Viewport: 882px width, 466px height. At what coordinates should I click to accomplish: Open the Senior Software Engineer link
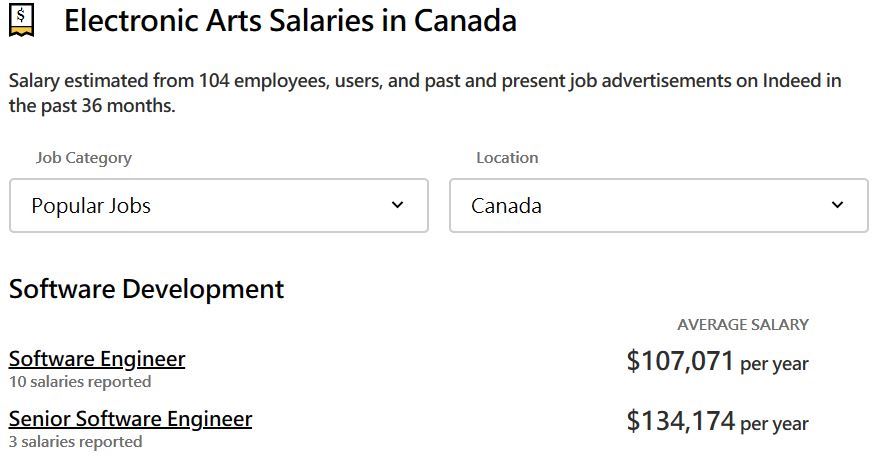(x=130, y=419)
